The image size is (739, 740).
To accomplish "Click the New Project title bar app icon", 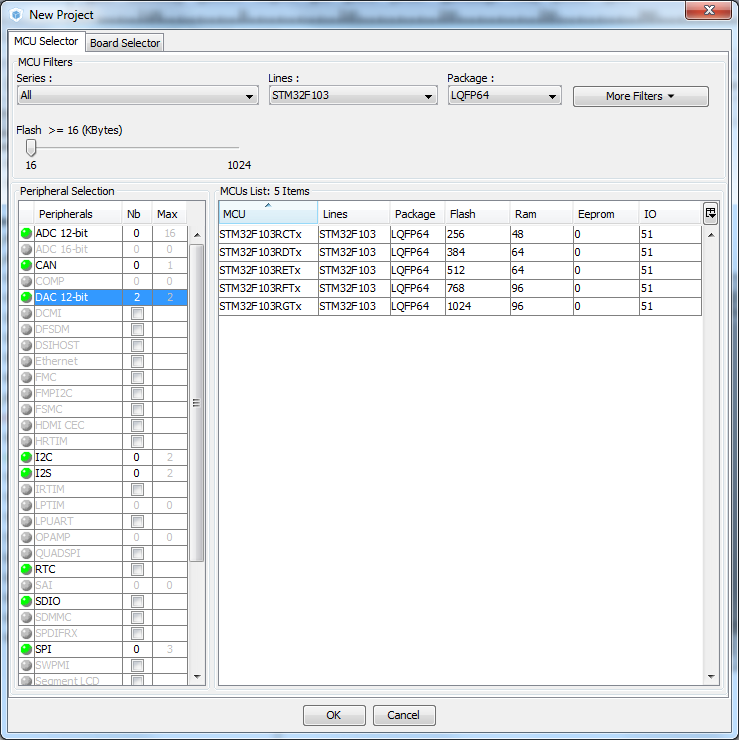I will click(x=16, y=15).
